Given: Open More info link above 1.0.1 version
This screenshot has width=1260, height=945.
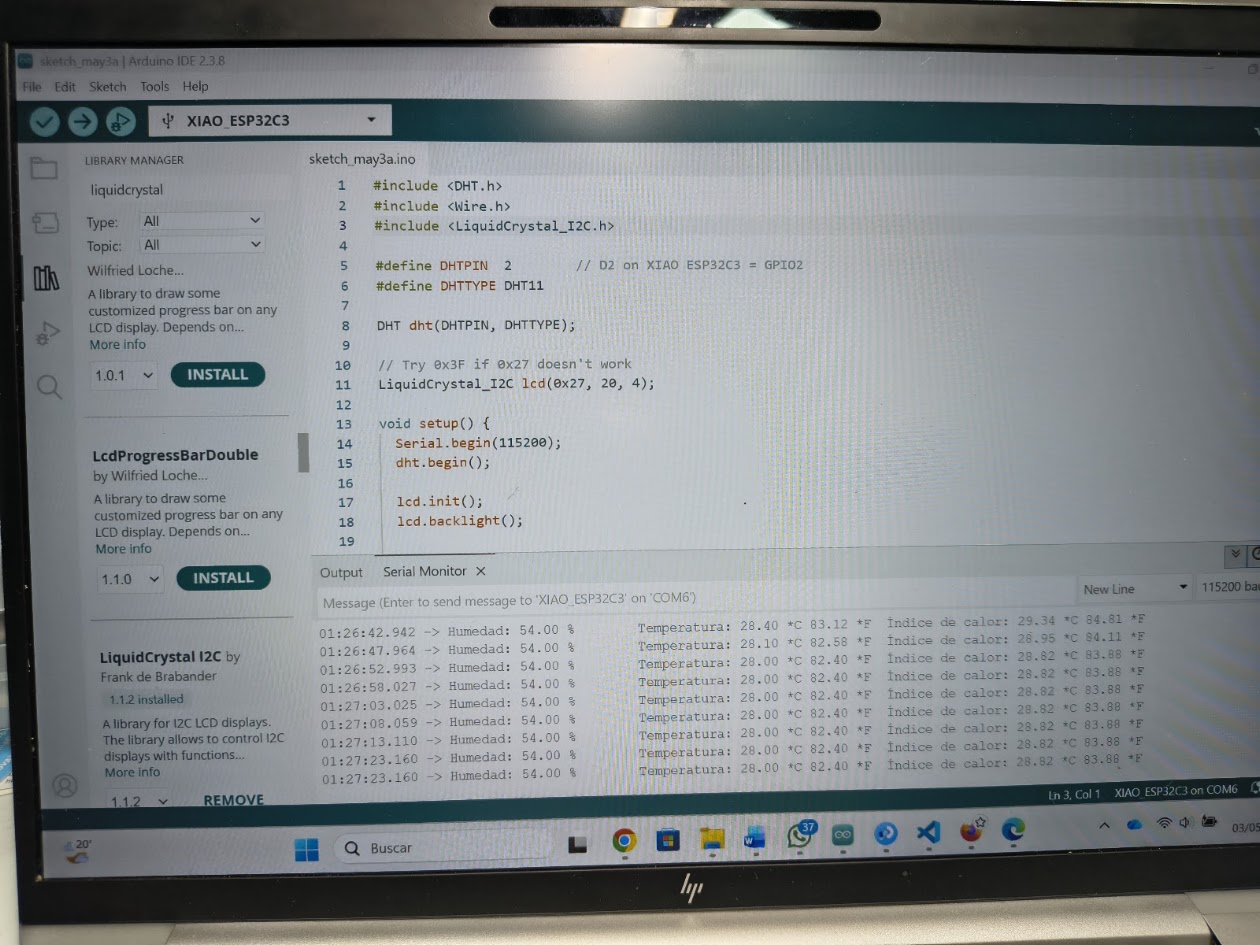Looking at the screenshot, I should pos(117,344).
